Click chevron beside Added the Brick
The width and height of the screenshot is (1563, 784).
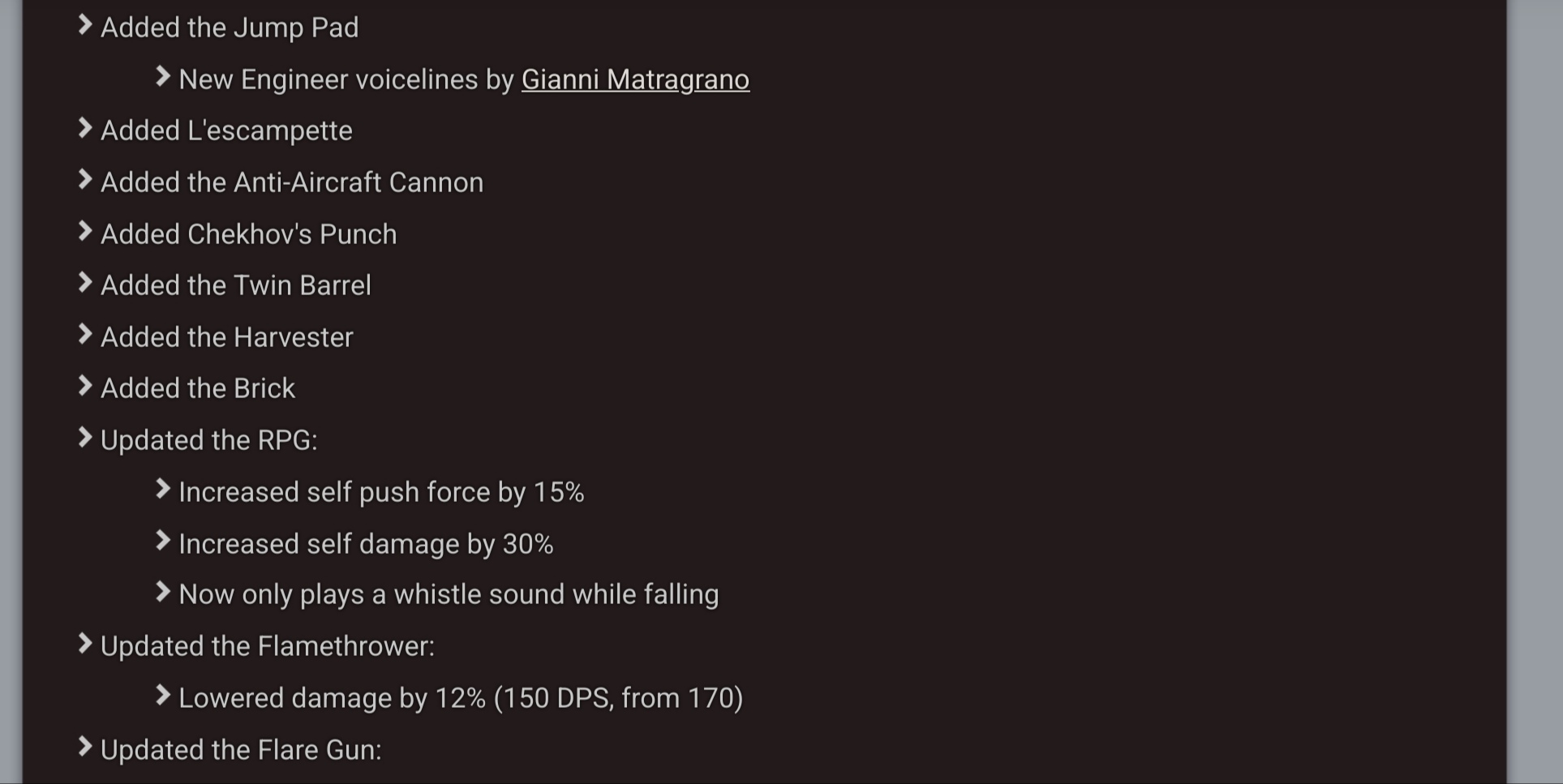(x=85, y=386)
